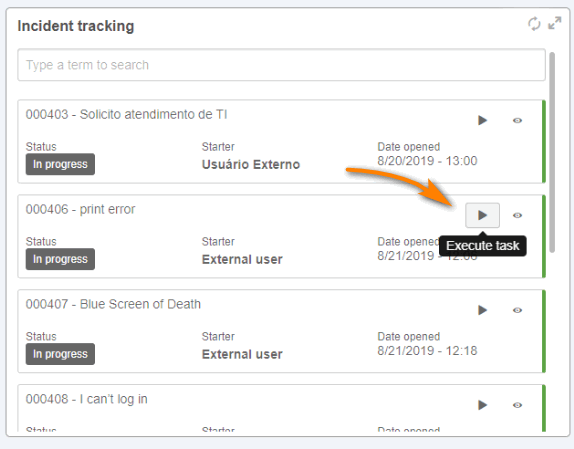Click the refresh icon in Incident tracking header

pos(534,24)
